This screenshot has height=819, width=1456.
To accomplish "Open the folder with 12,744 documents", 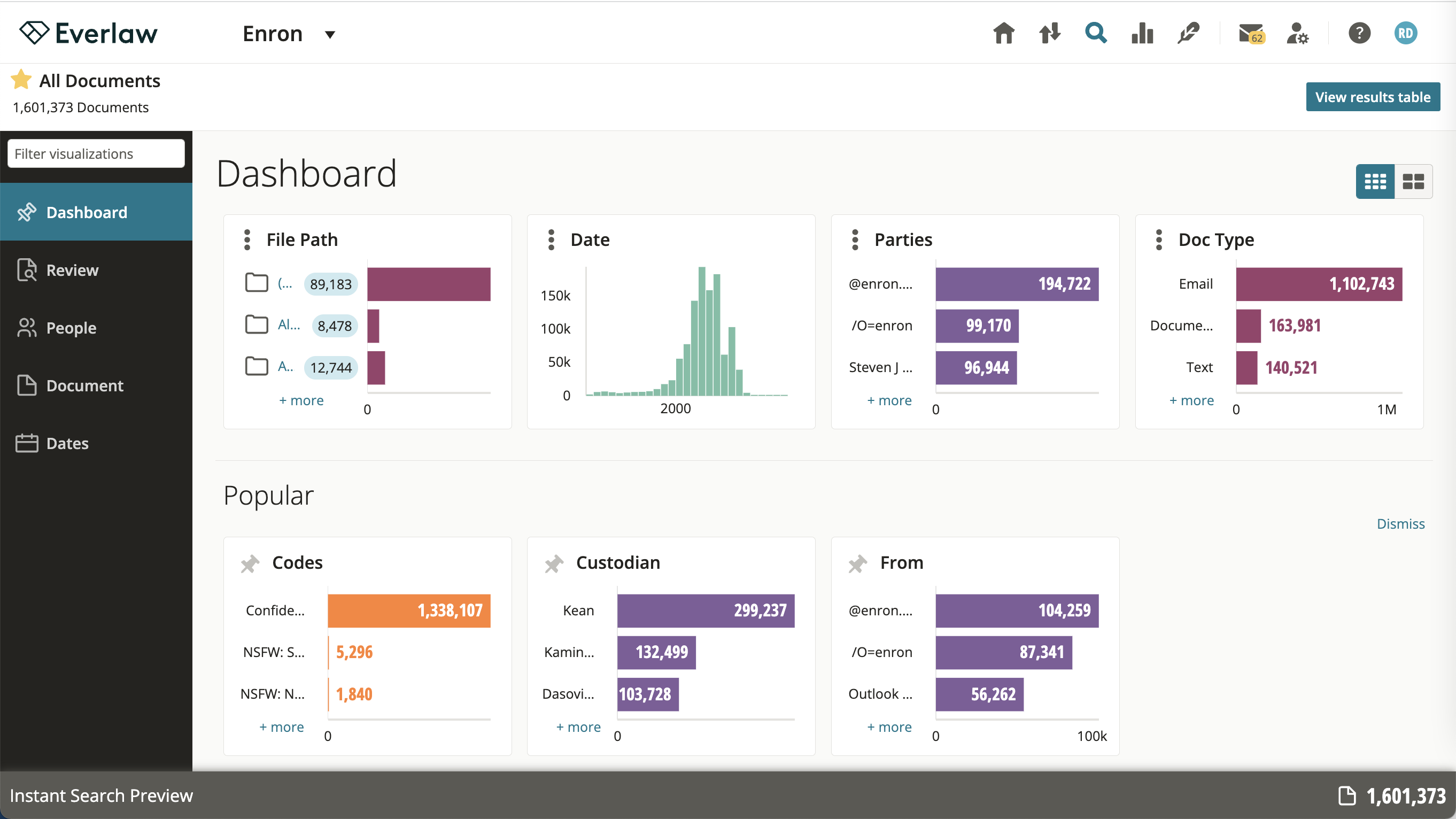I will pyautogui.click(x=257, y=366).
